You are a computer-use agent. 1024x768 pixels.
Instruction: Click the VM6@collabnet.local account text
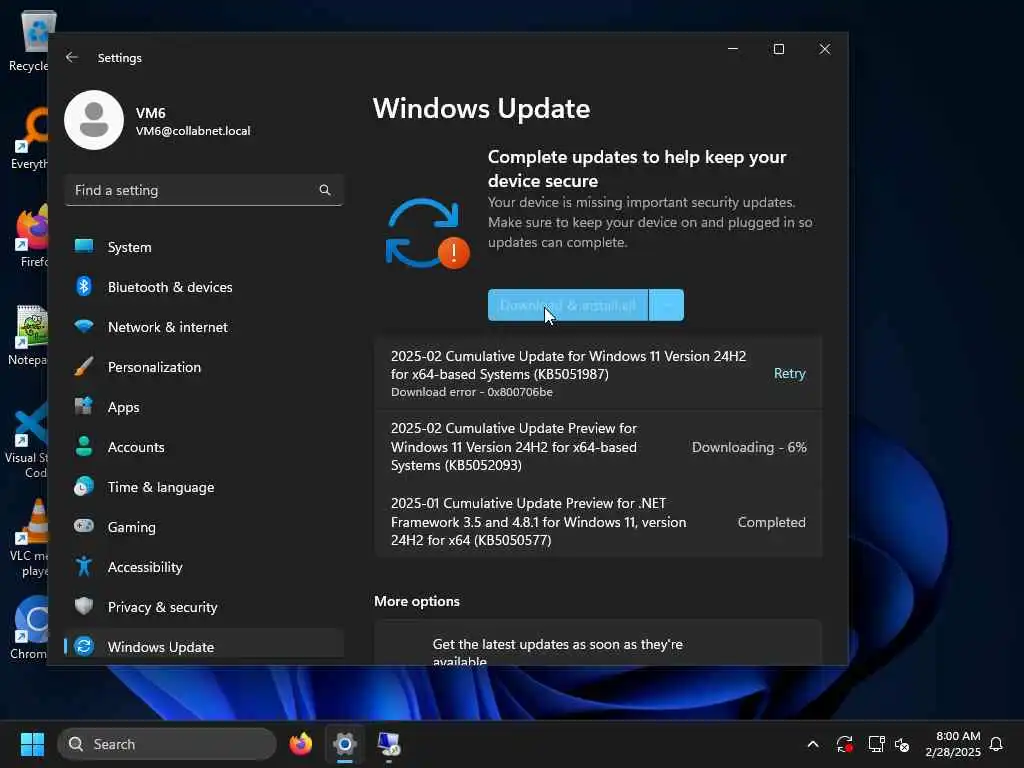[193, 131]
